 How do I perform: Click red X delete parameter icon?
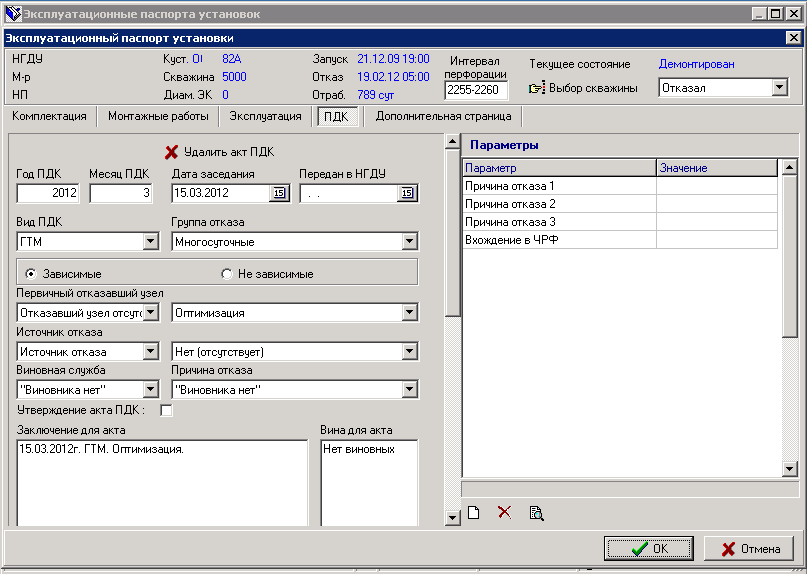point(505,512)
